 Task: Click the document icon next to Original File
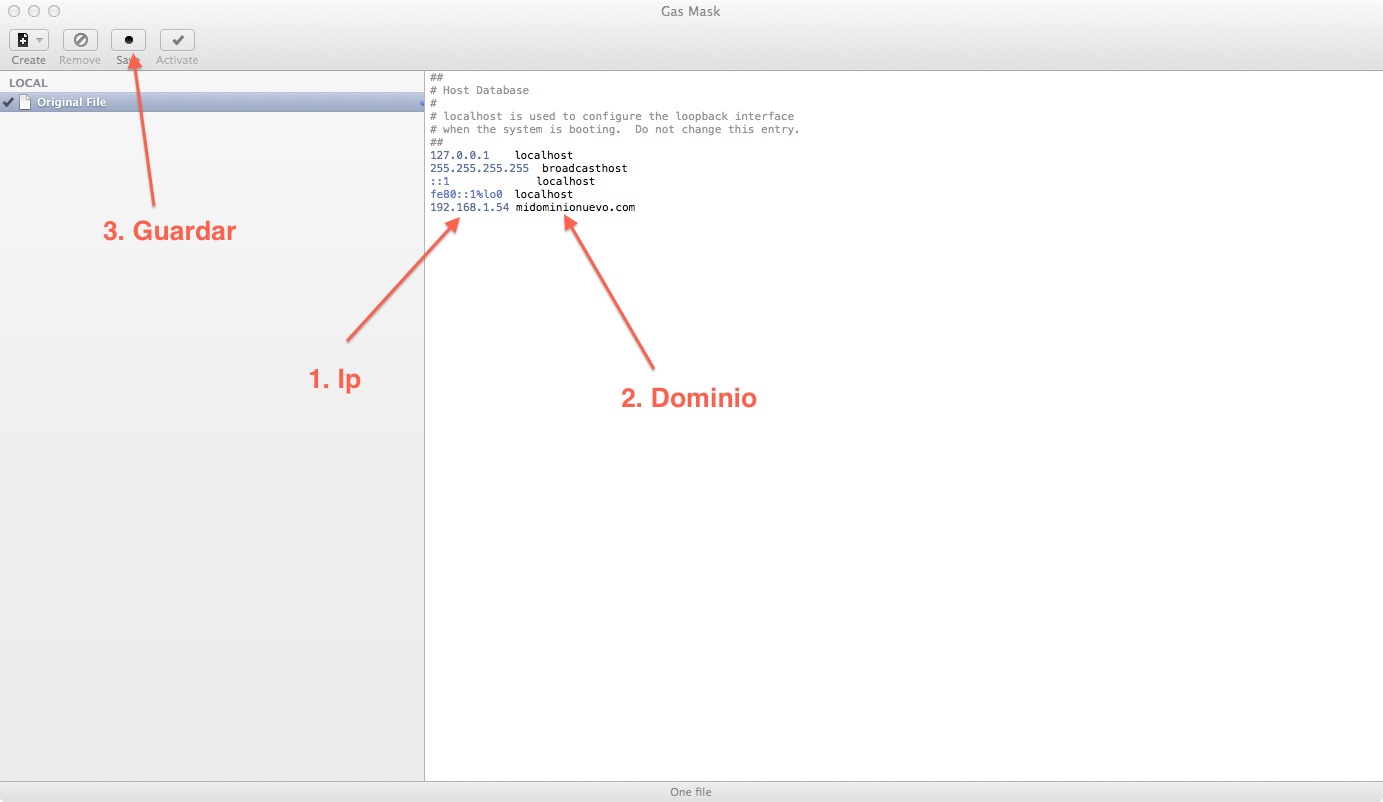coord(25,102)
